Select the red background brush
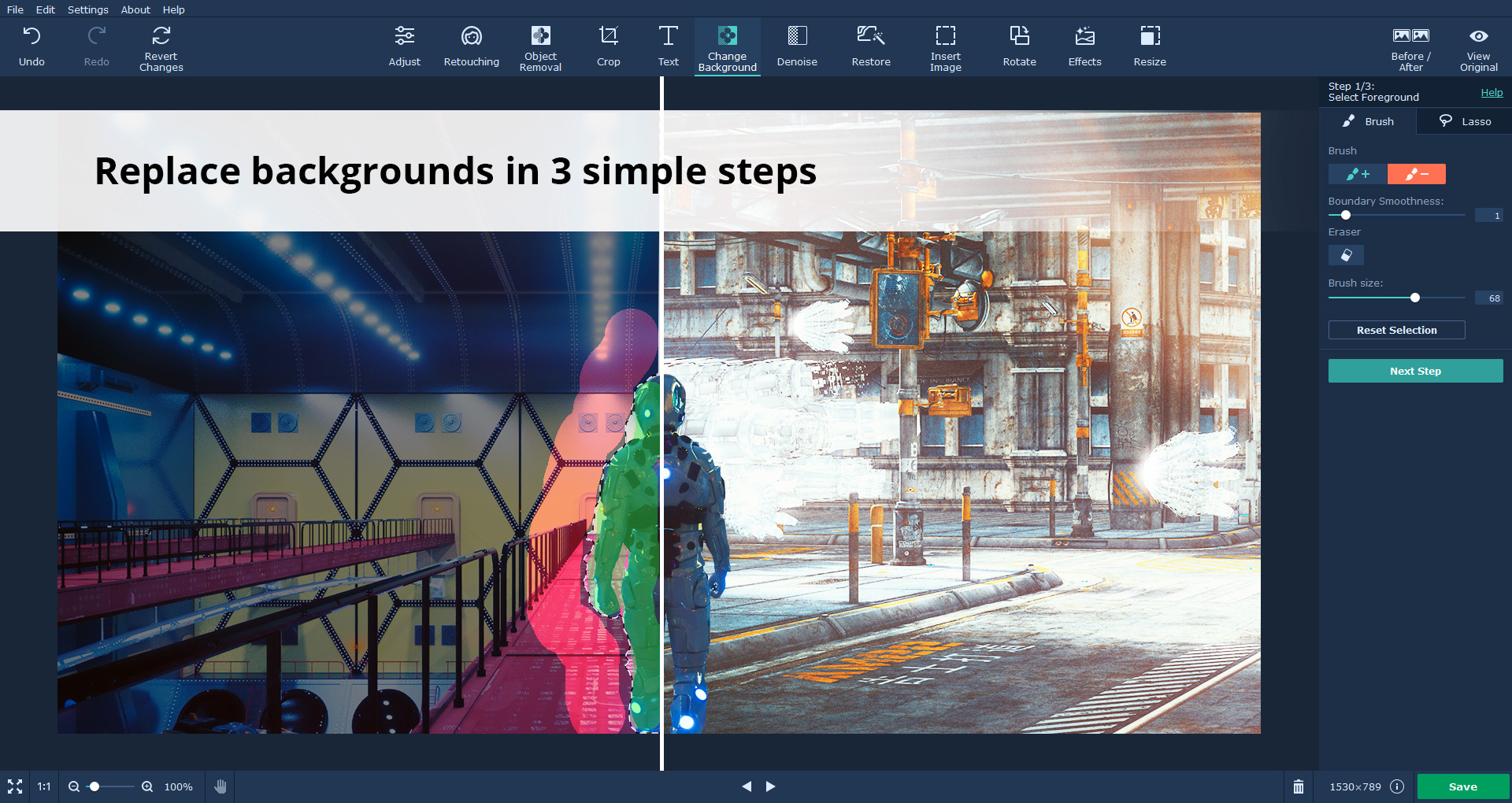 click(x=1416, y=174)
